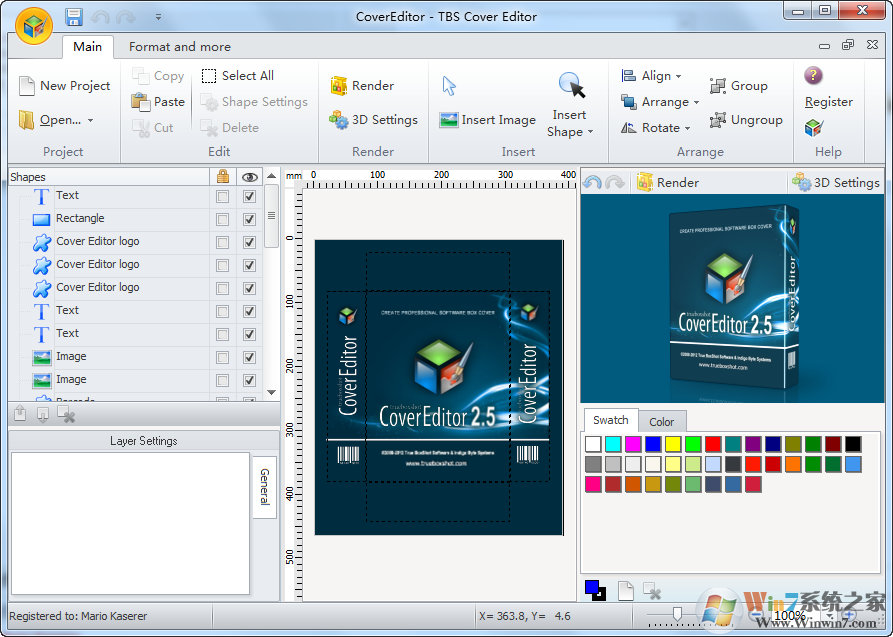Viewport: 893px width, 637px height.
Task: Hide the Rectangle shape visibility checkbox
Action: point(248,219)
